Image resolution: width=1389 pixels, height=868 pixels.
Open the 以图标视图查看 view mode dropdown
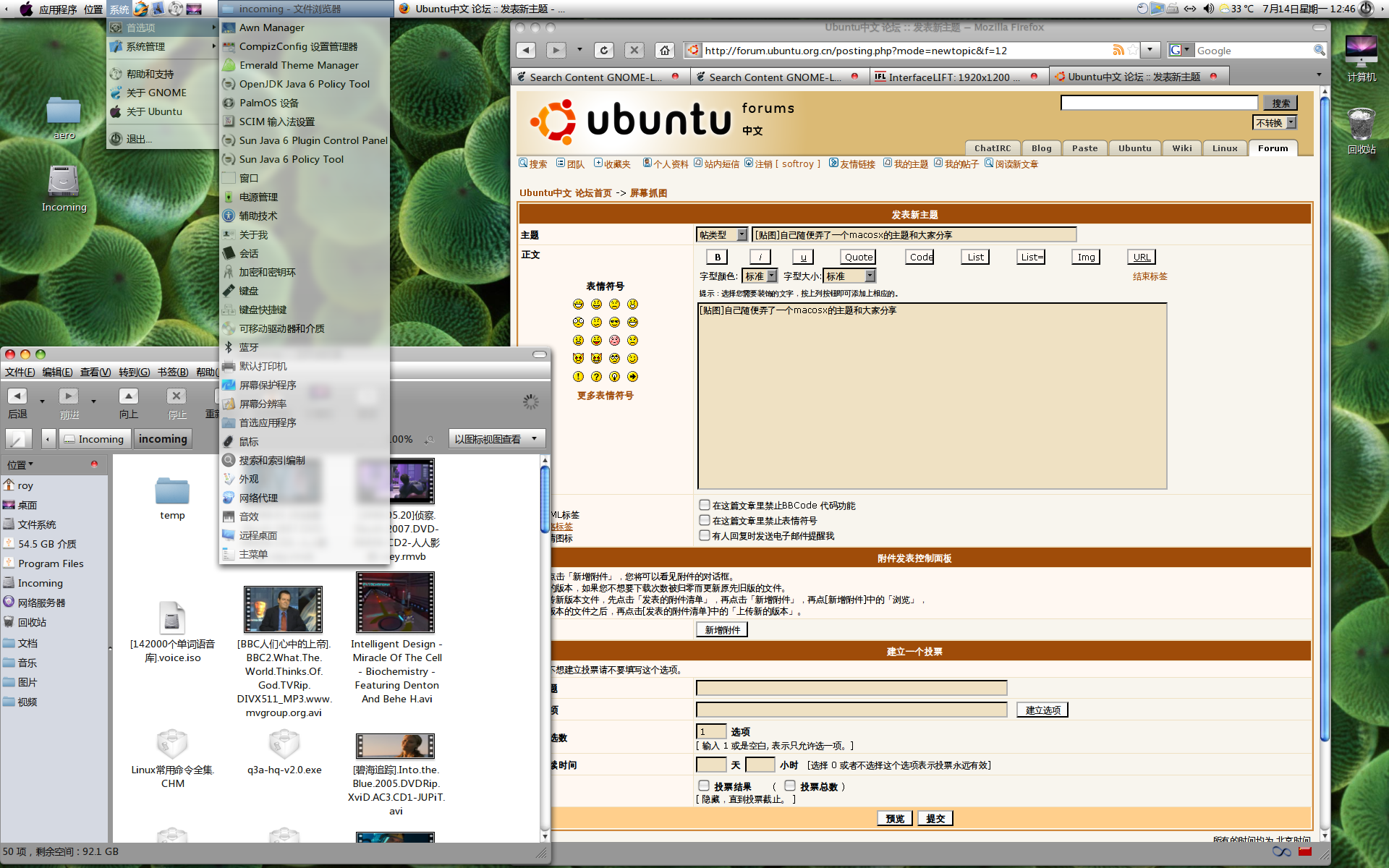point(496,438)
